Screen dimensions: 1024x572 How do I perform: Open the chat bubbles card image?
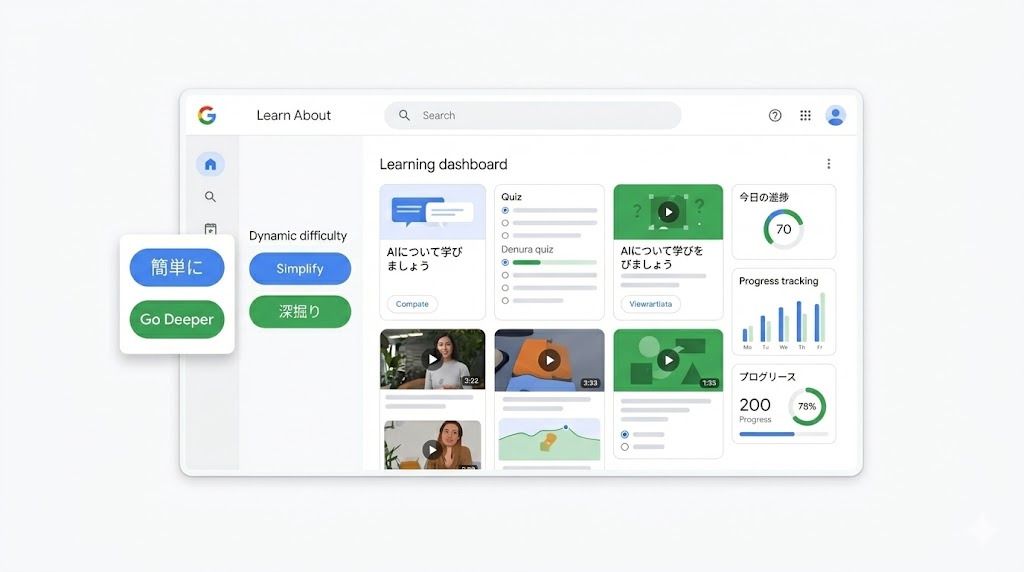click(432, 212)
